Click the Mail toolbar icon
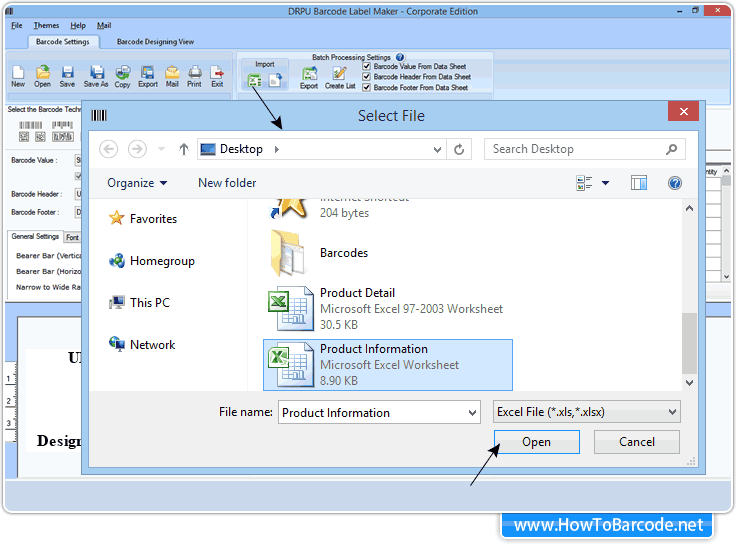Image resolution: width=736 pixels, height=545 pixels. (x=172, y=77)
